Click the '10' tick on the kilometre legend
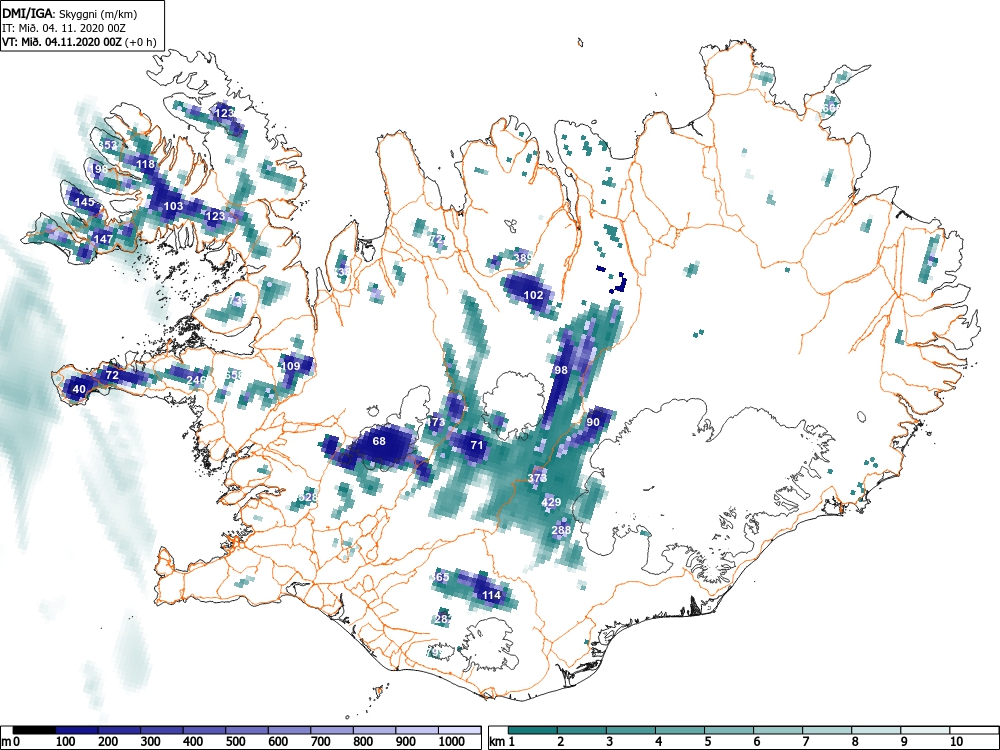The width and height of the screenshot is (1000, 750). pyautogui.click(x=955, y=742)
